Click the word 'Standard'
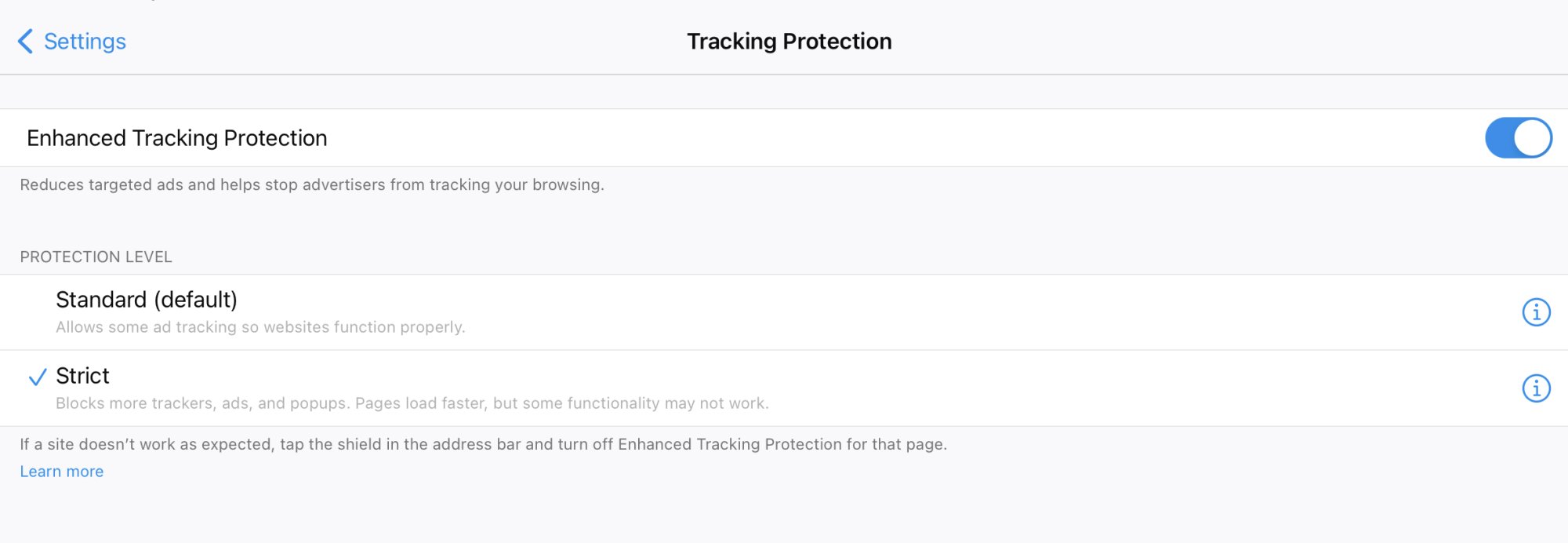 101,300
